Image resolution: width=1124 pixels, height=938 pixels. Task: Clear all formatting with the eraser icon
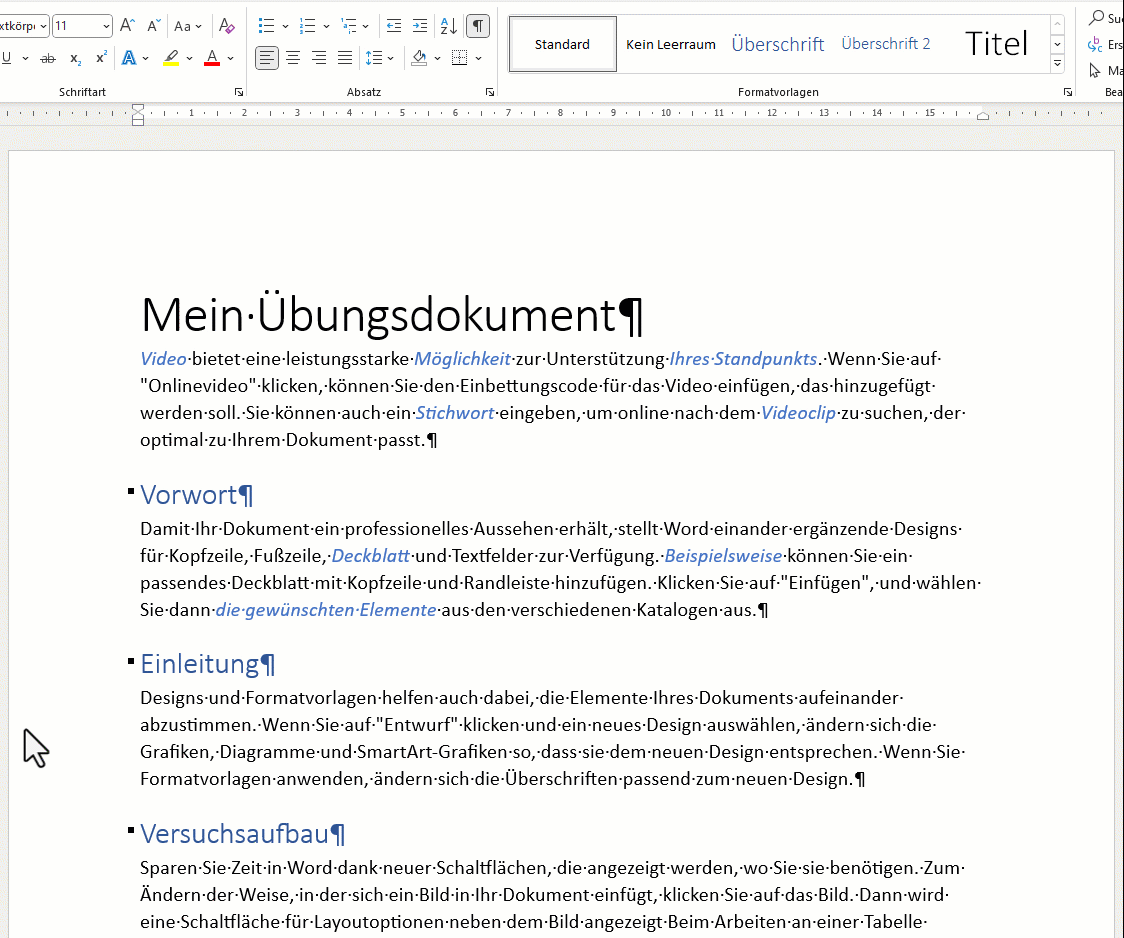point(227,26)
